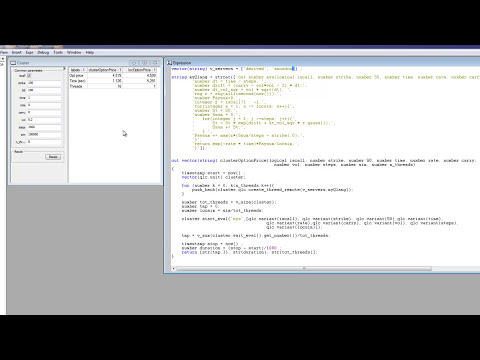Screen dimensions: 480x360
Task: Click the 'string myClass = strcat' code line
Action: [325, 77]
